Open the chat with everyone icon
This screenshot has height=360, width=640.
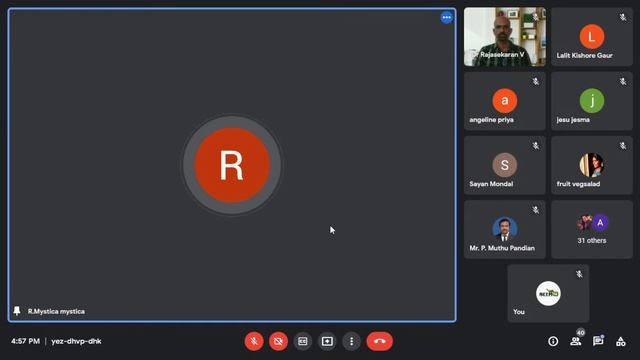coord(598,341)
